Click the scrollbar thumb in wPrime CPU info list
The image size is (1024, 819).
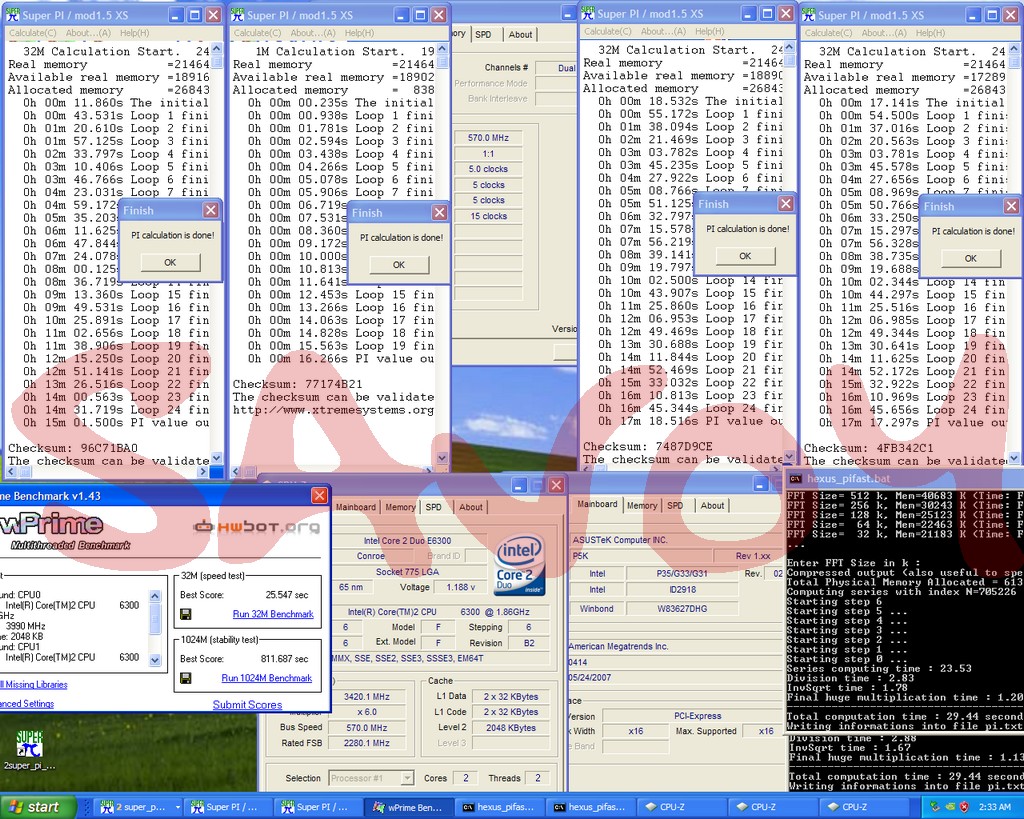155,617
